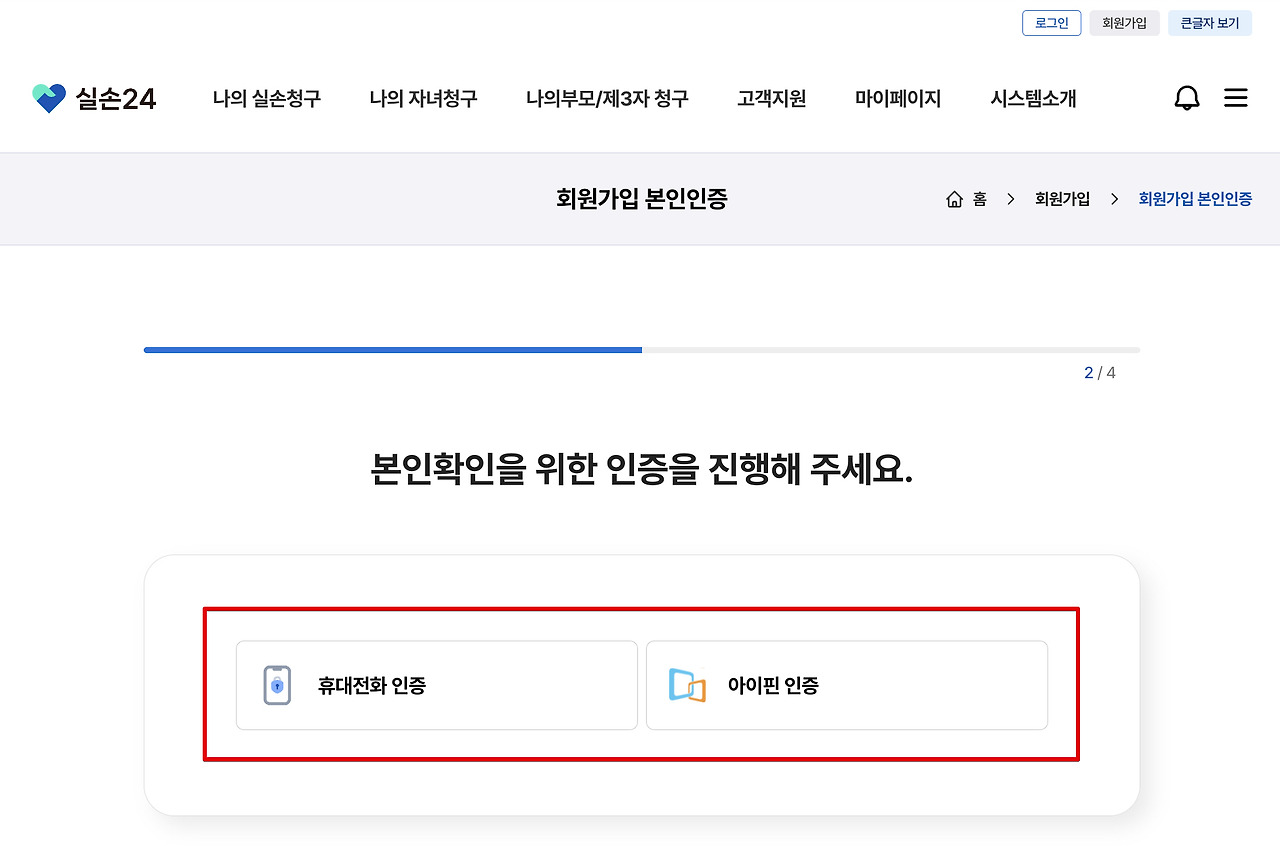Select 휴대전화 인증 verification method
1280x846 pixels.
(x=437, y=685)
